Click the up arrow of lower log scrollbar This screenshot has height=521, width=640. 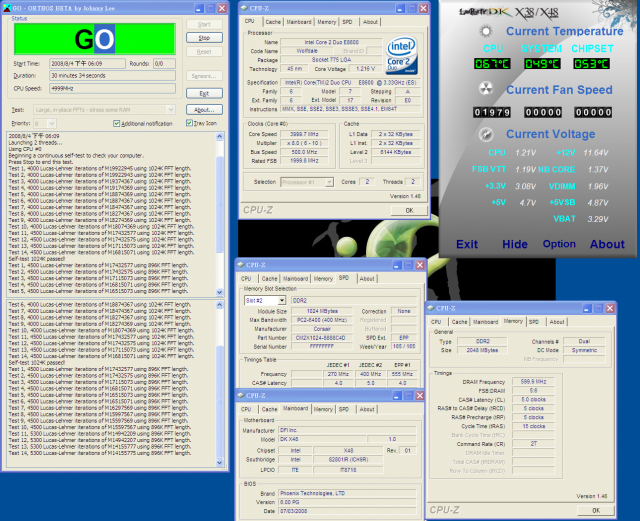tap(220, 305)
